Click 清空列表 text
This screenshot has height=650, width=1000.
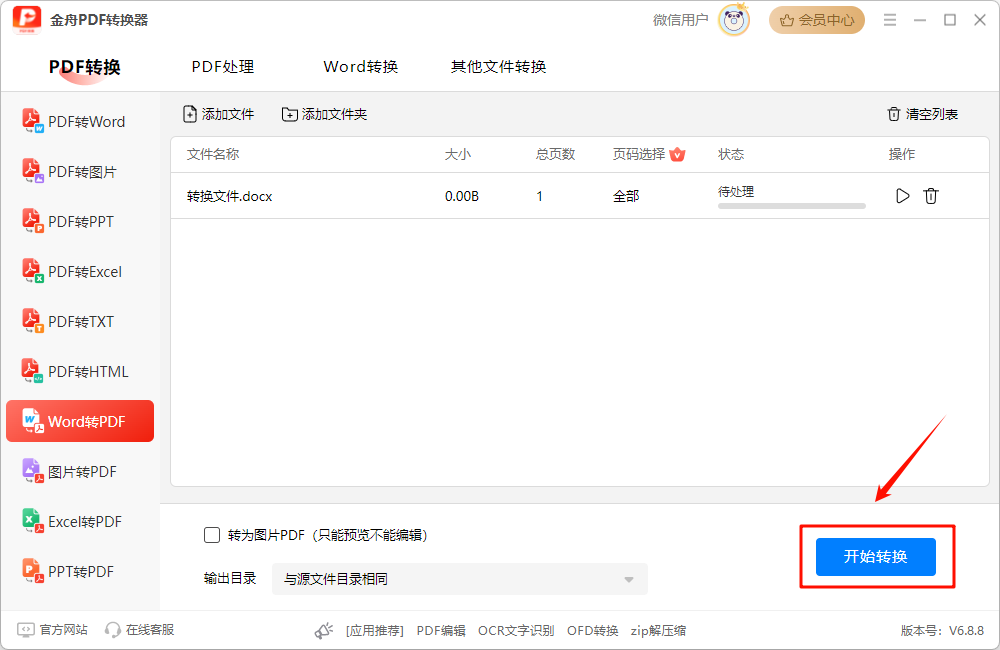pos(932,114)
